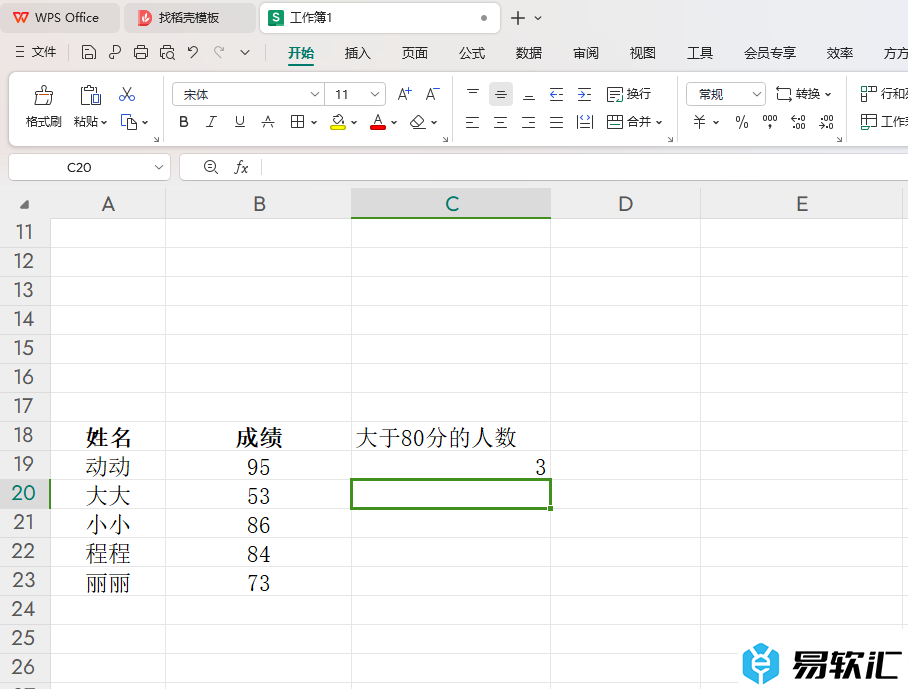
Task: Apply red font color
Action: 378,122
